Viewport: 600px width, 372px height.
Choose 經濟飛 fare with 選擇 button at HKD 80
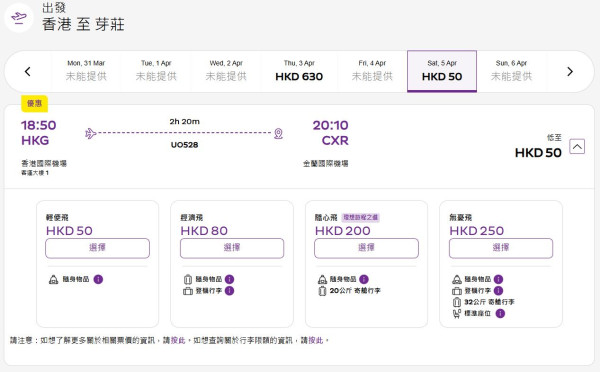point(232,248)
